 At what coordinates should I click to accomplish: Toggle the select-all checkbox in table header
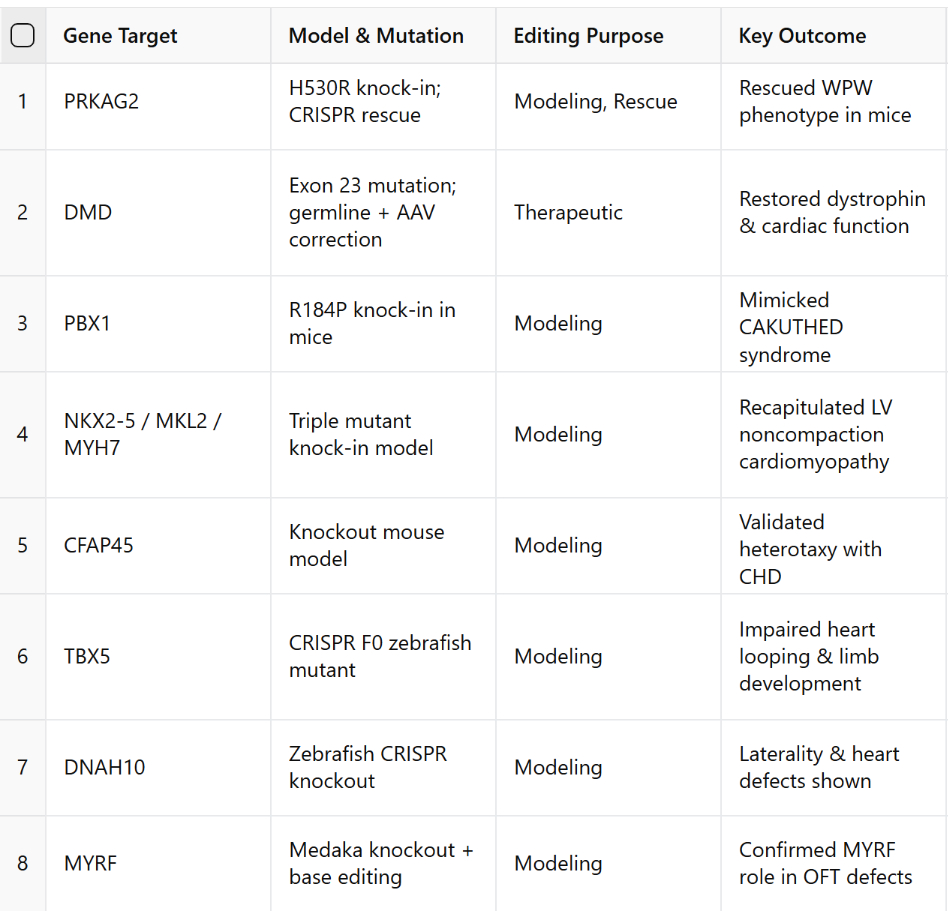22,36
